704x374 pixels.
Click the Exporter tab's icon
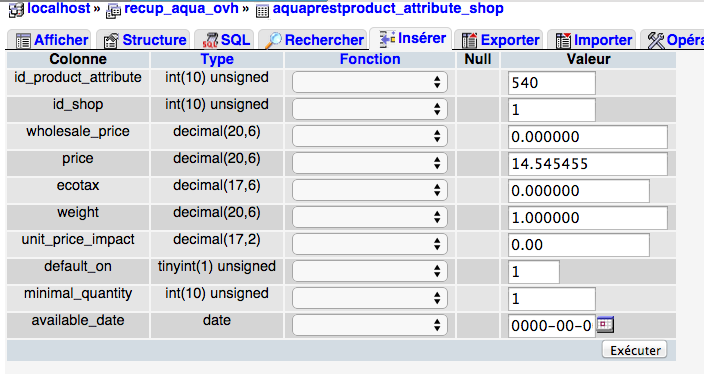click(470, 40)
